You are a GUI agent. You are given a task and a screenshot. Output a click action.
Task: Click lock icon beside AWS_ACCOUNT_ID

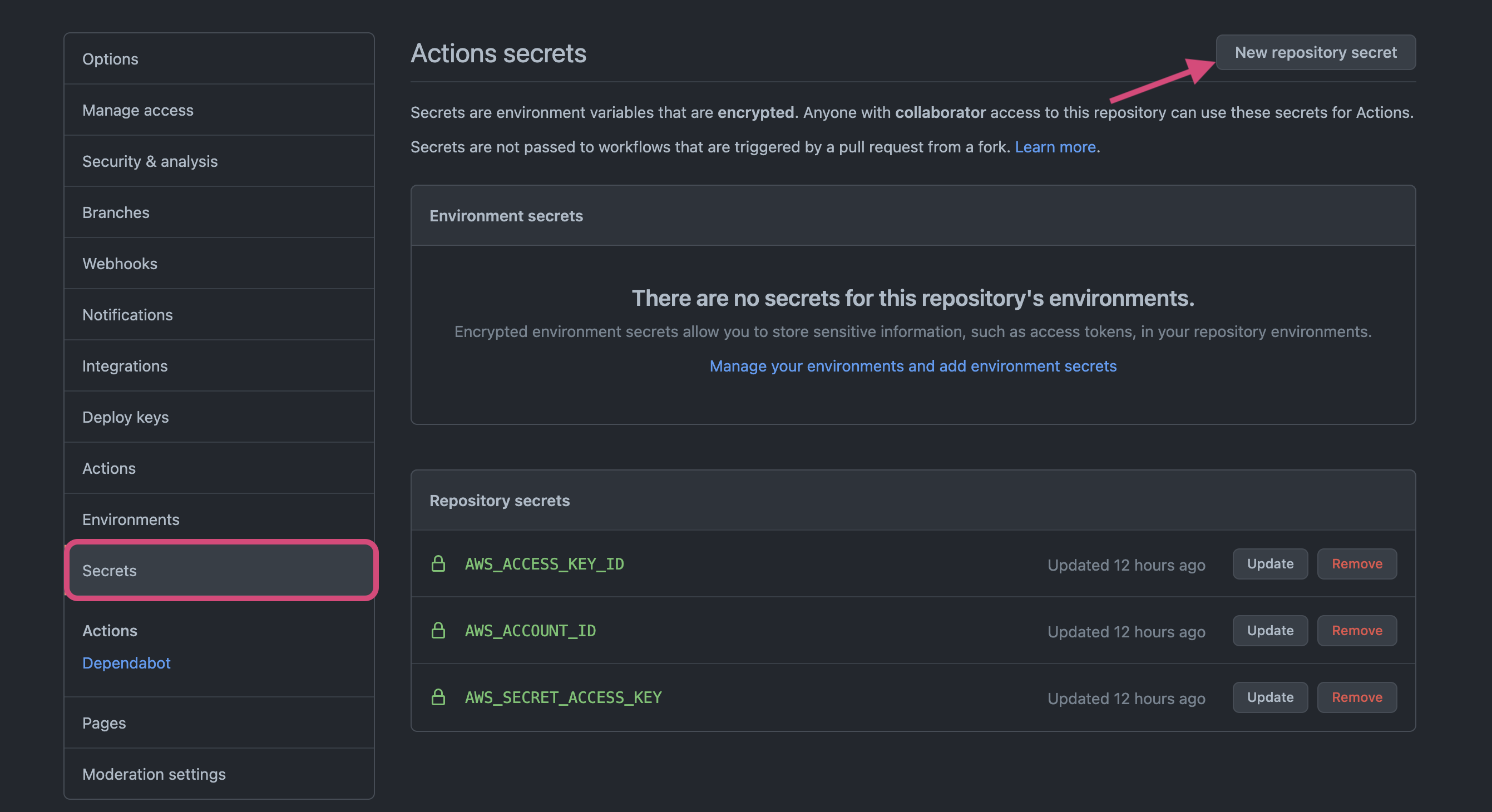438,630
